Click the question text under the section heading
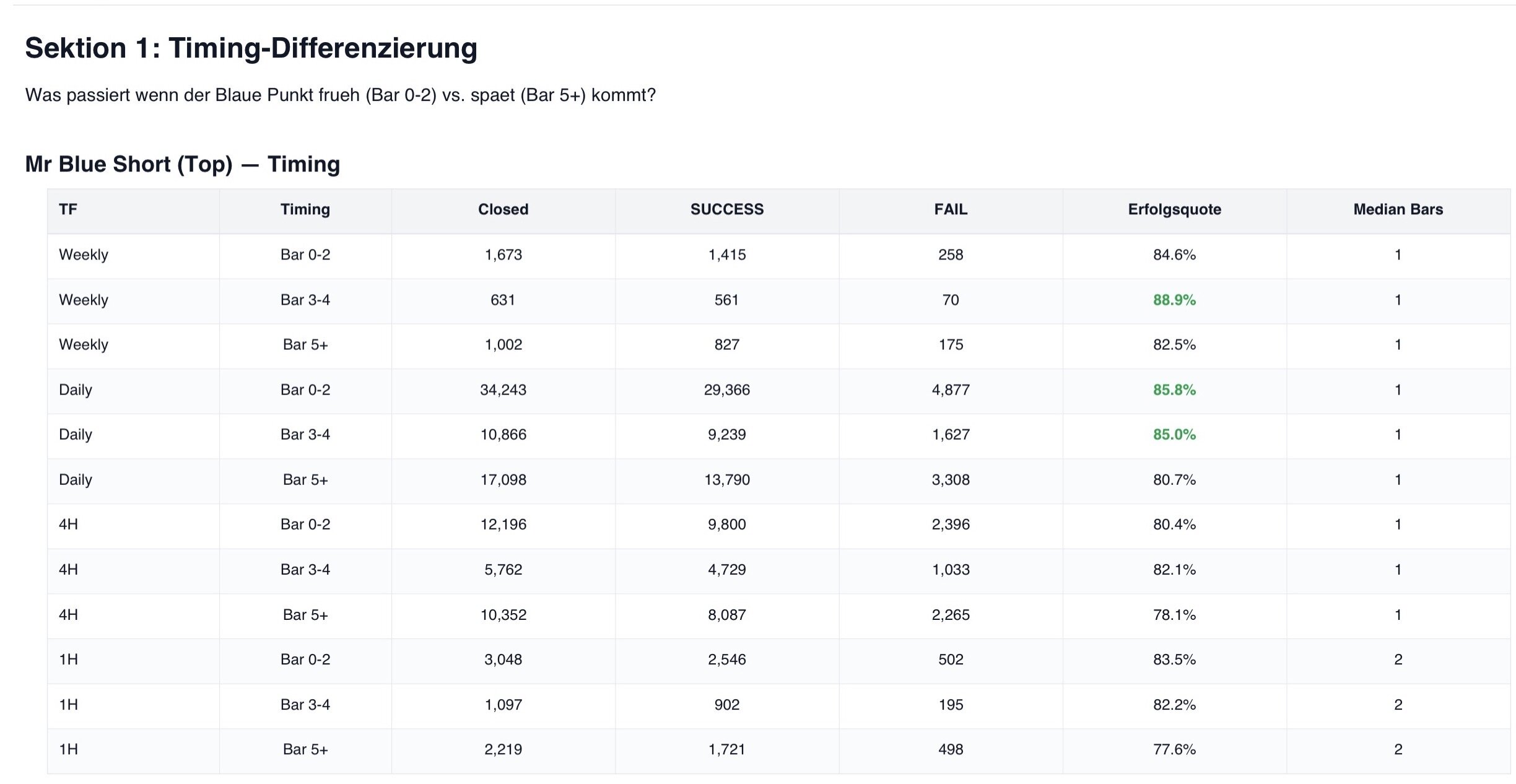The height and width of the screenshot is (784, 1516). (x=340, y=95)
